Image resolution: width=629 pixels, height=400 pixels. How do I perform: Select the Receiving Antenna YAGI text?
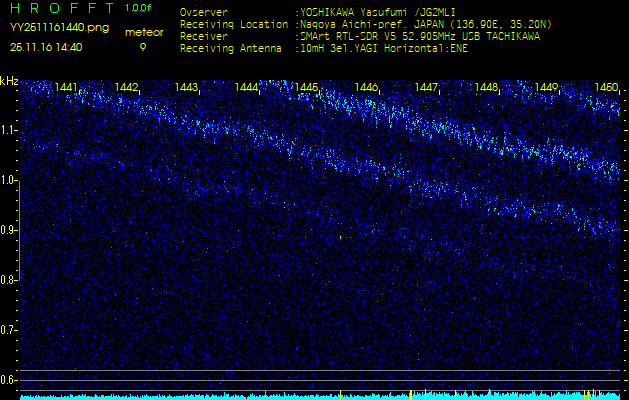[382, 47]
